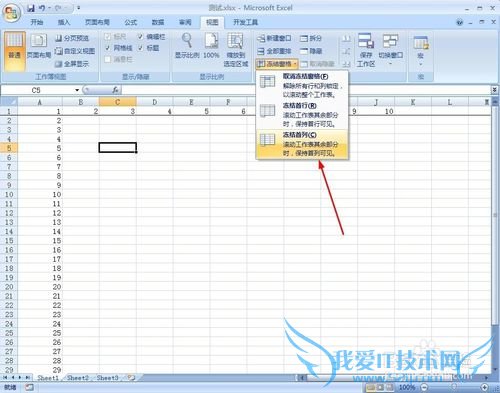This screenshot has width=500, height=393.
Task: Select the Sheet1 worksheet tab
Action: tap(48, 378)
